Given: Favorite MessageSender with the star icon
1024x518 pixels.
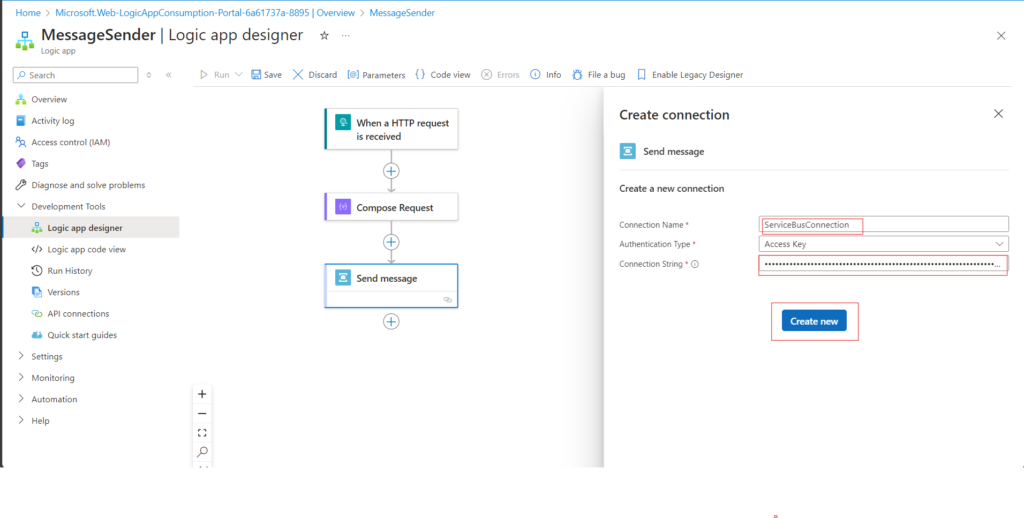Looking at the screenshot, I should click(324, 36).
